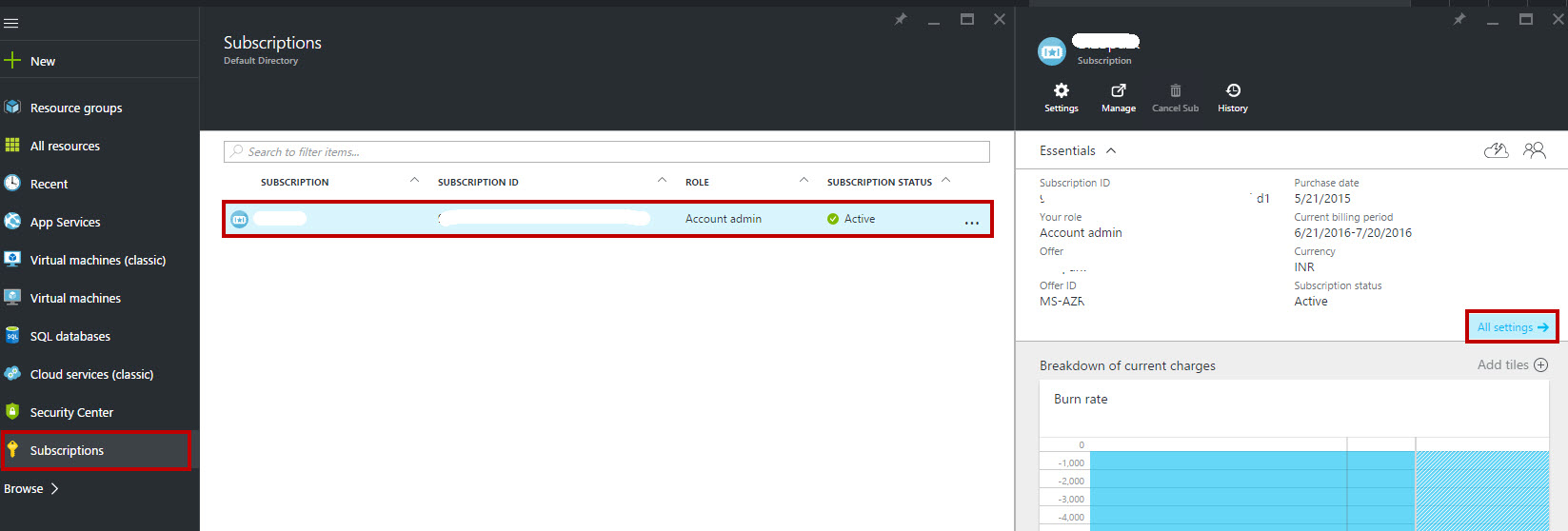Image resolution: width=1568 pixels, height=531 pixels.
Task: Click the Manage external link icon
Action: [x=1119, y=90]
